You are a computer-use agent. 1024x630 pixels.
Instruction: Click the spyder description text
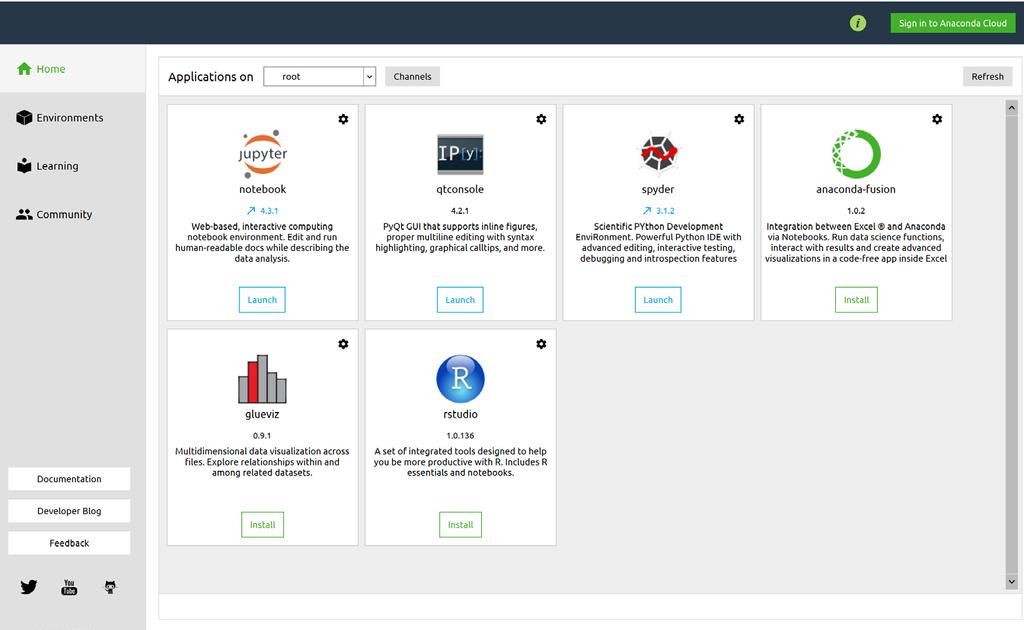pyautogui.click(x=658, y=242)
